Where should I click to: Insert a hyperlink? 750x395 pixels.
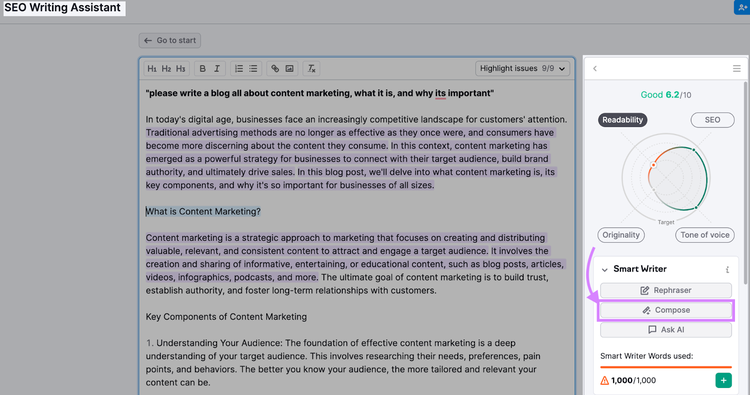point(275,69)
